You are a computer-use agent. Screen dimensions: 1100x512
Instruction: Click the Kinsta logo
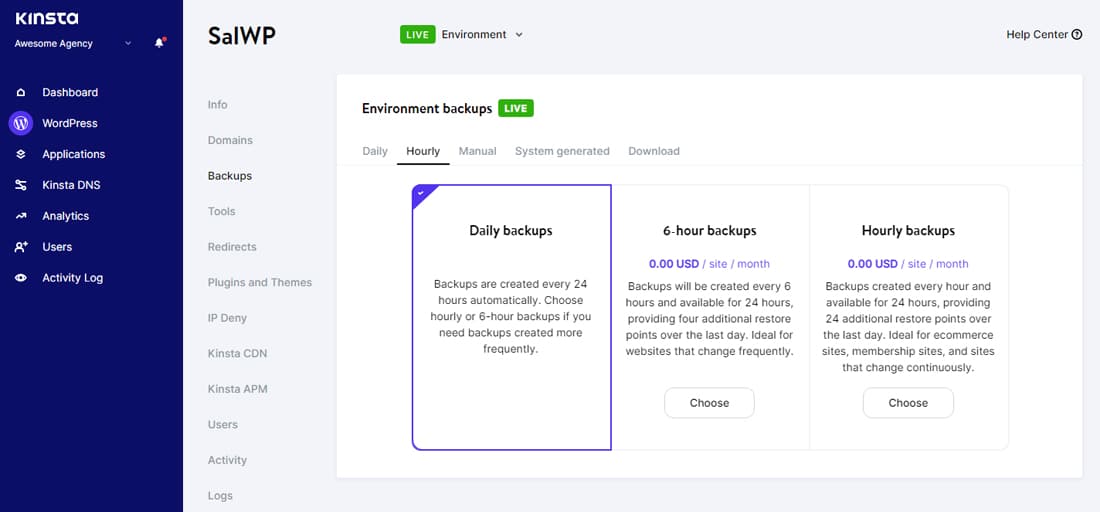[47, 18]
